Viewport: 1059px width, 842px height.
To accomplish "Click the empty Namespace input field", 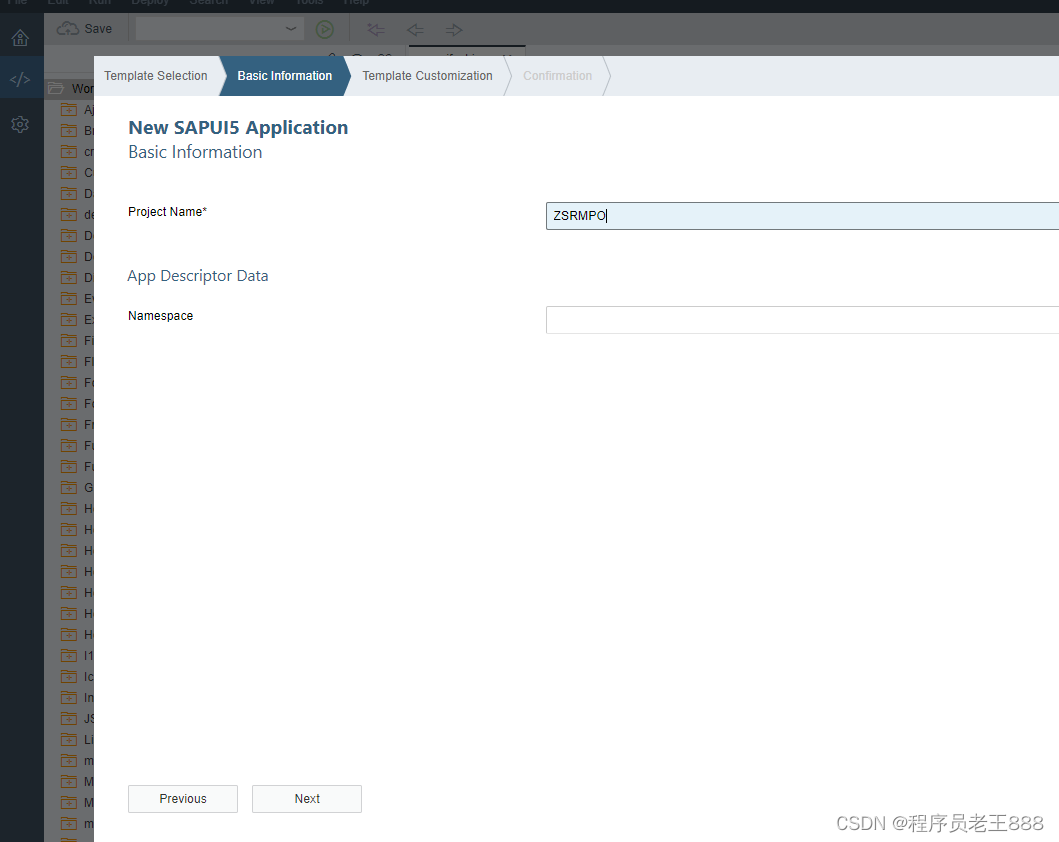I will pyautogui.click(x=802, y=320).
